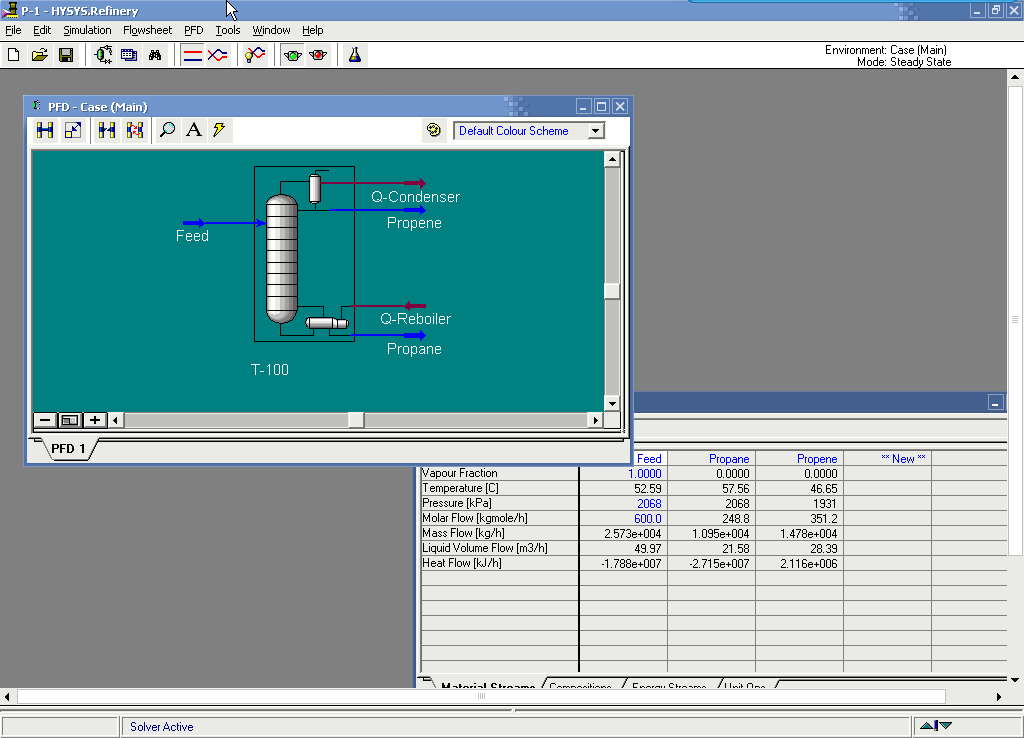1024x738 pixels.
Task: Click the Q-Reboiler energy stream label
Action: click(x=415, y=319)
